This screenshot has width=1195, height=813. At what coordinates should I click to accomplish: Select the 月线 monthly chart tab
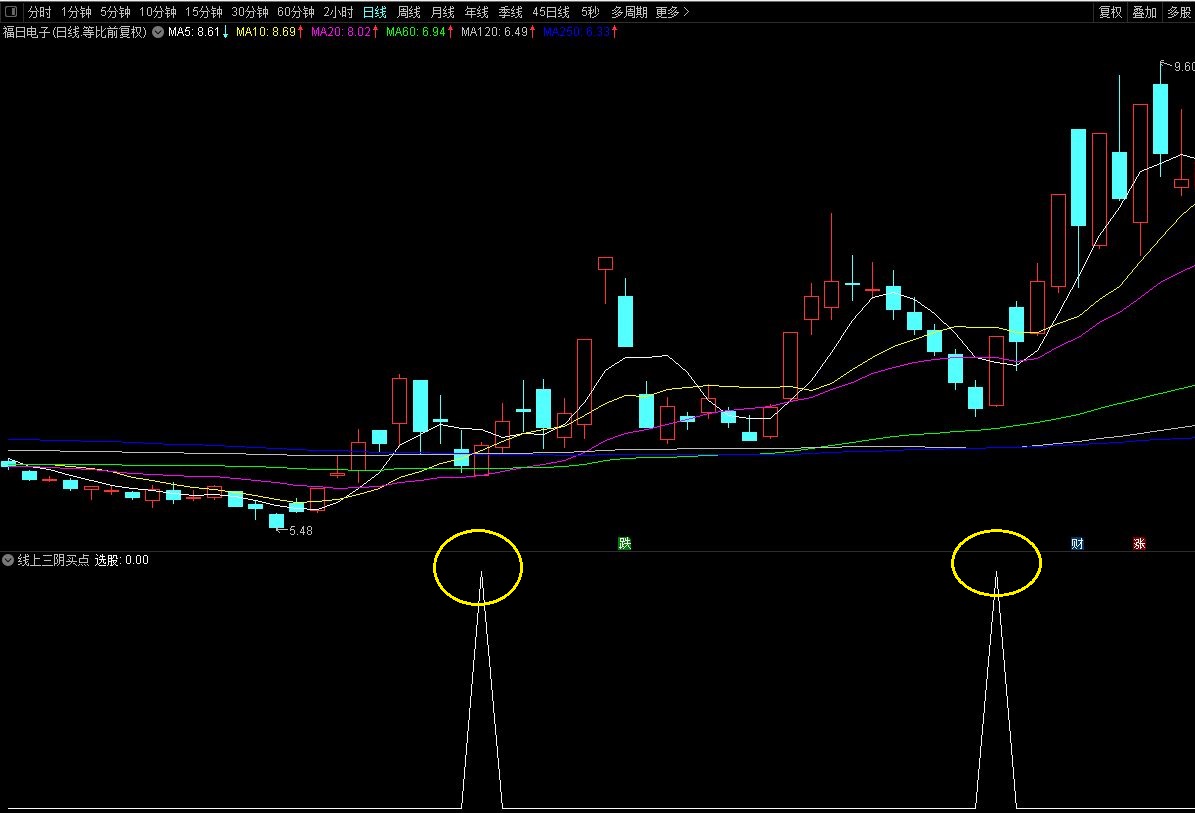coord(442,12)
